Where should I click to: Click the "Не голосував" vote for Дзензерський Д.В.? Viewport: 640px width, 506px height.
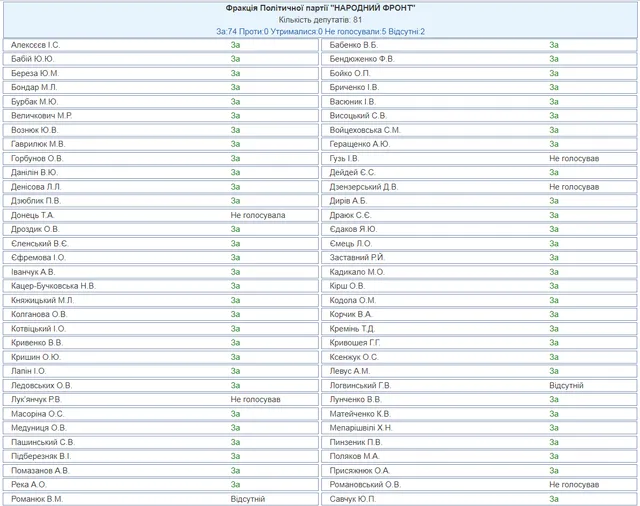coord(573,187)
